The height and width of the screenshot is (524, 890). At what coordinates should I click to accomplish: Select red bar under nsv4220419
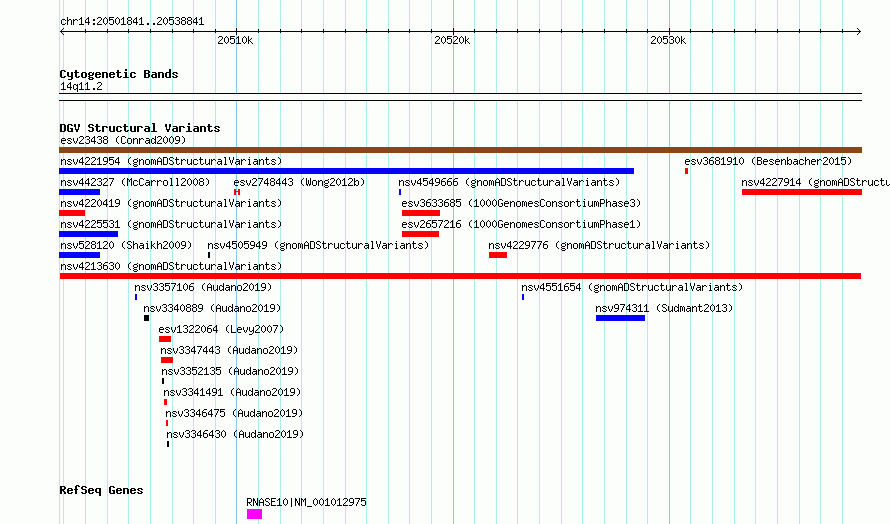click(x=72, y=213)
